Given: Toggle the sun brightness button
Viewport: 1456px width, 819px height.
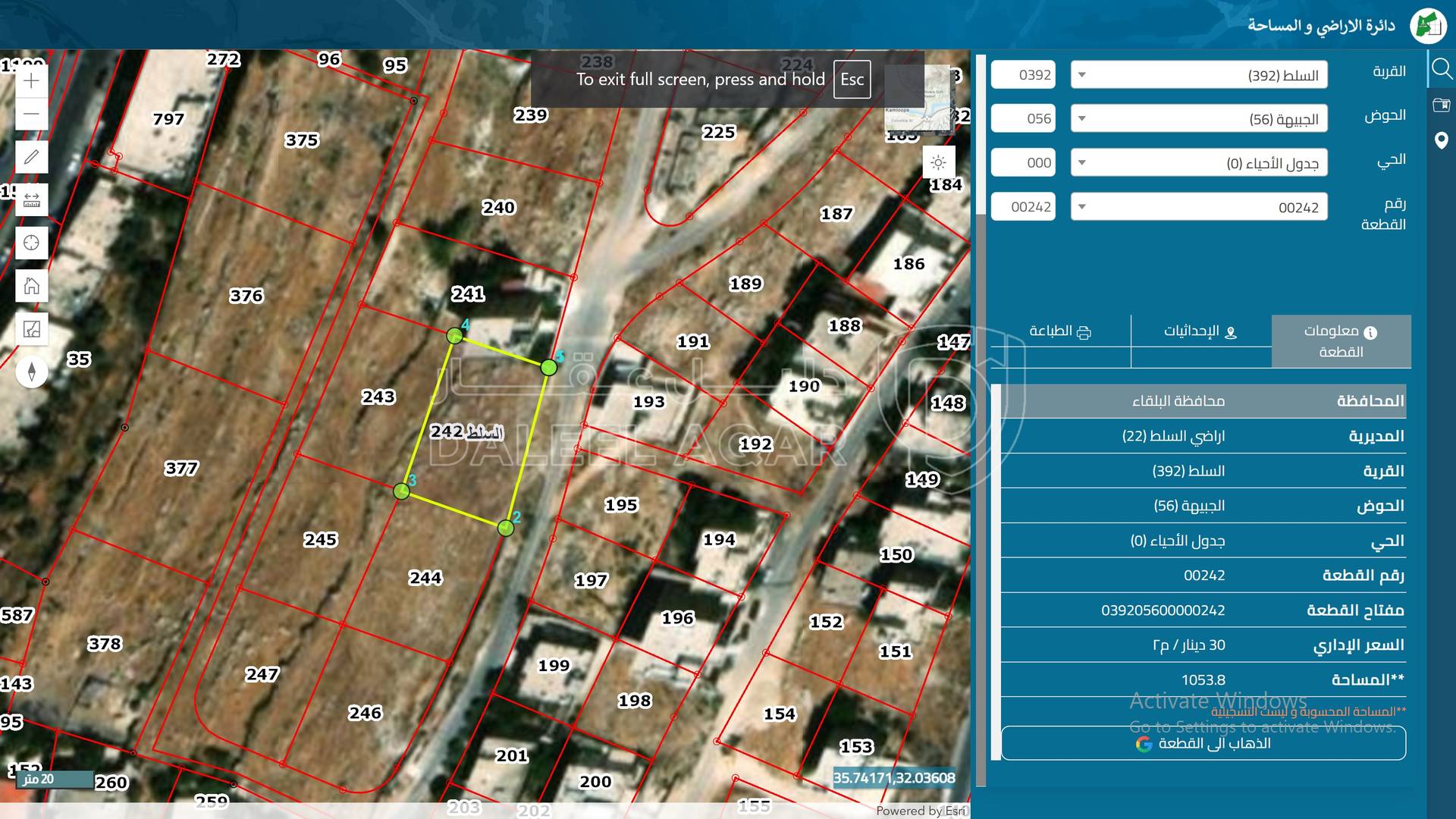Looking at the screenshot, I should 938,162.
